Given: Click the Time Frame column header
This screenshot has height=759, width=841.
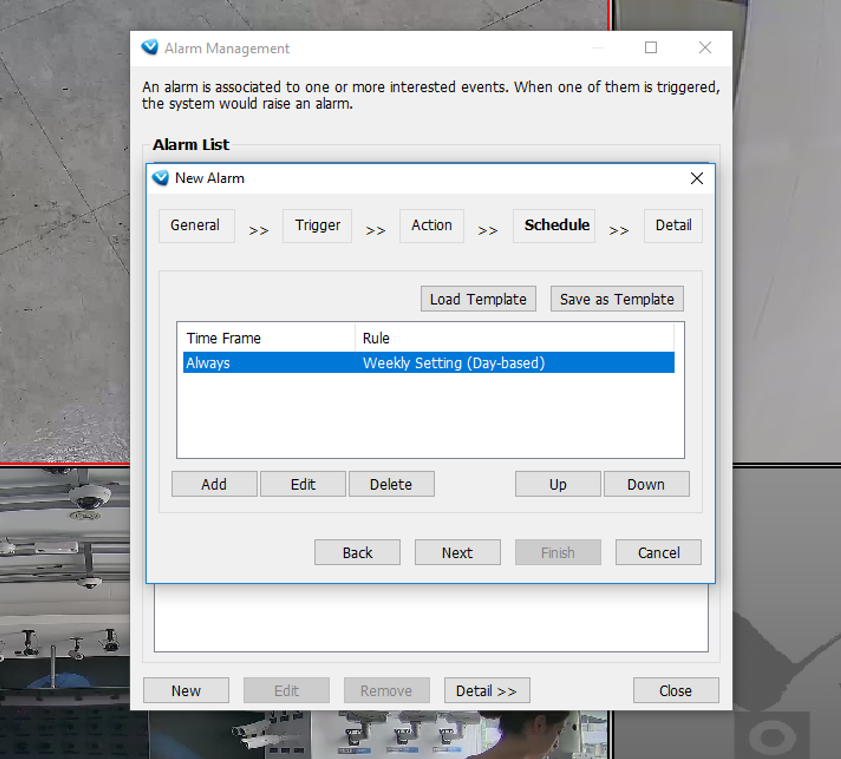Looking at the screenshot, I should (266, 338).
